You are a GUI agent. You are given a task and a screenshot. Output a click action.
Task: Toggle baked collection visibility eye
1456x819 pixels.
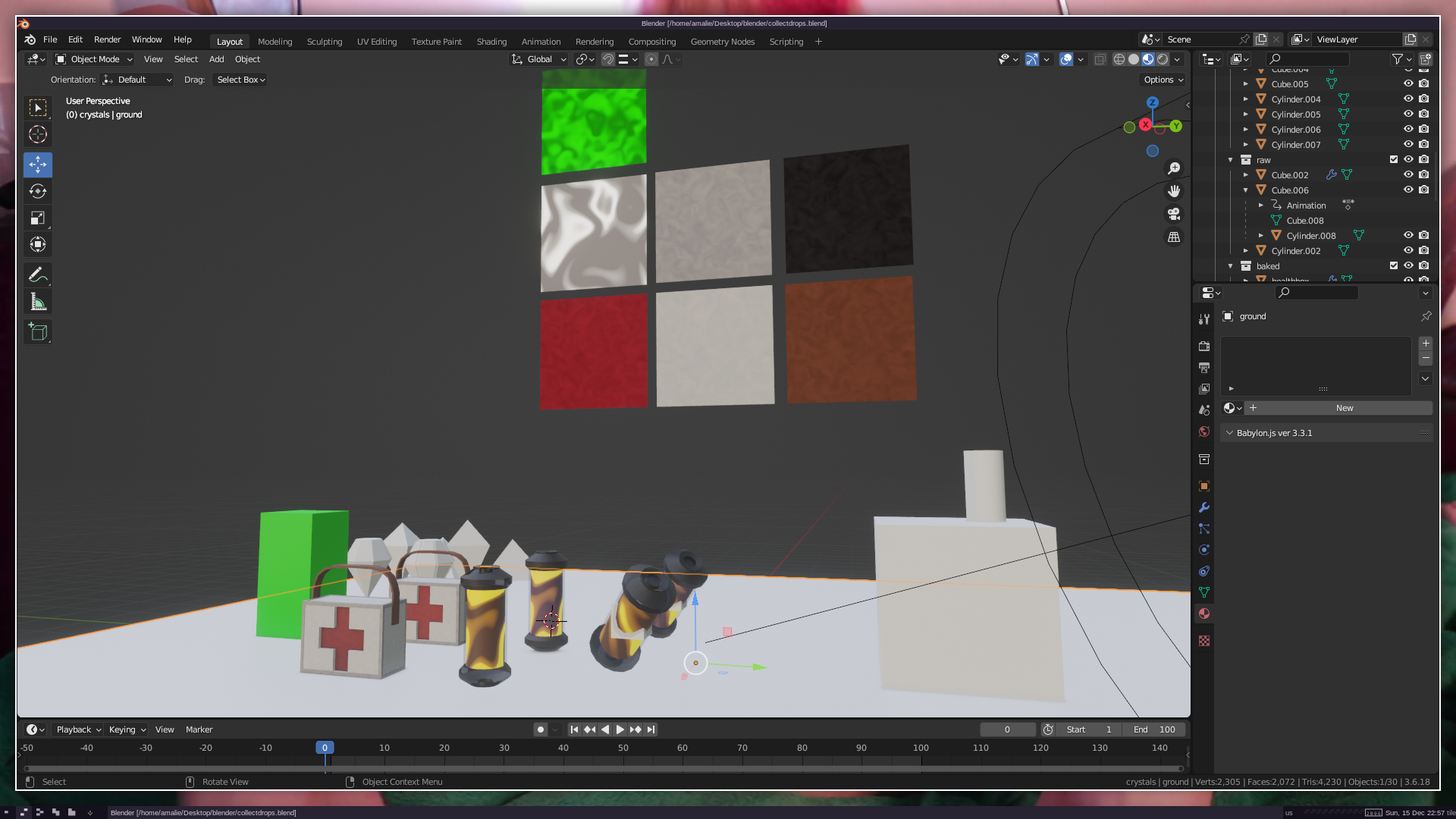click(1408, 265)
